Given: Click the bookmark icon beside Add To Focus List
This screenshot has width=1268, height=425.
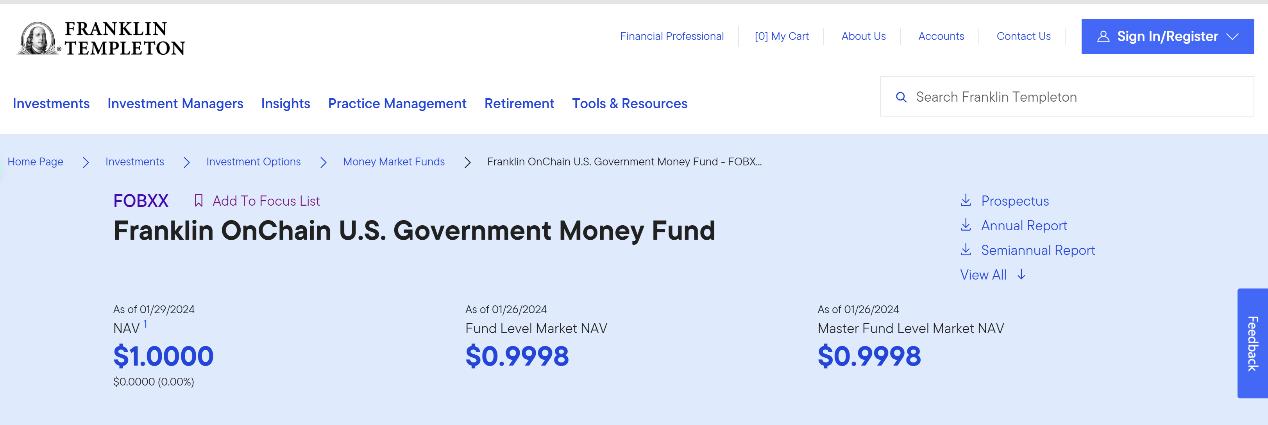Looking at the screenshot, I should [198, 201].
